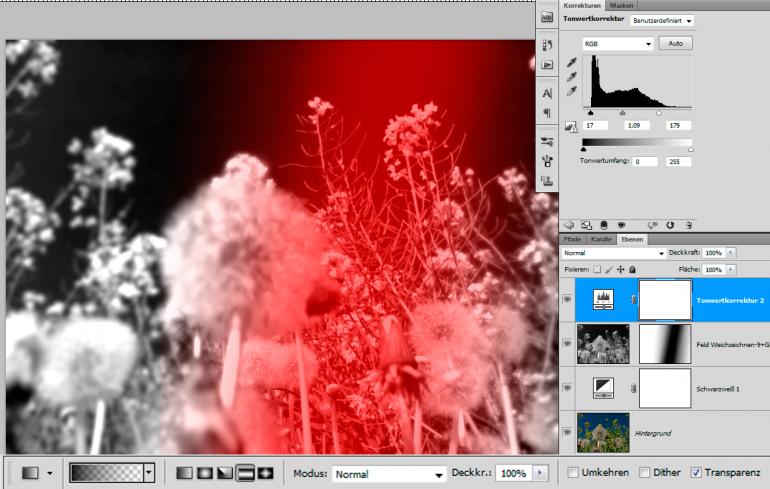770x489 pixels.
Task: Hide the Feld Weichzeichnen layer
Action: pyautogui.click(x=567, y=343)
